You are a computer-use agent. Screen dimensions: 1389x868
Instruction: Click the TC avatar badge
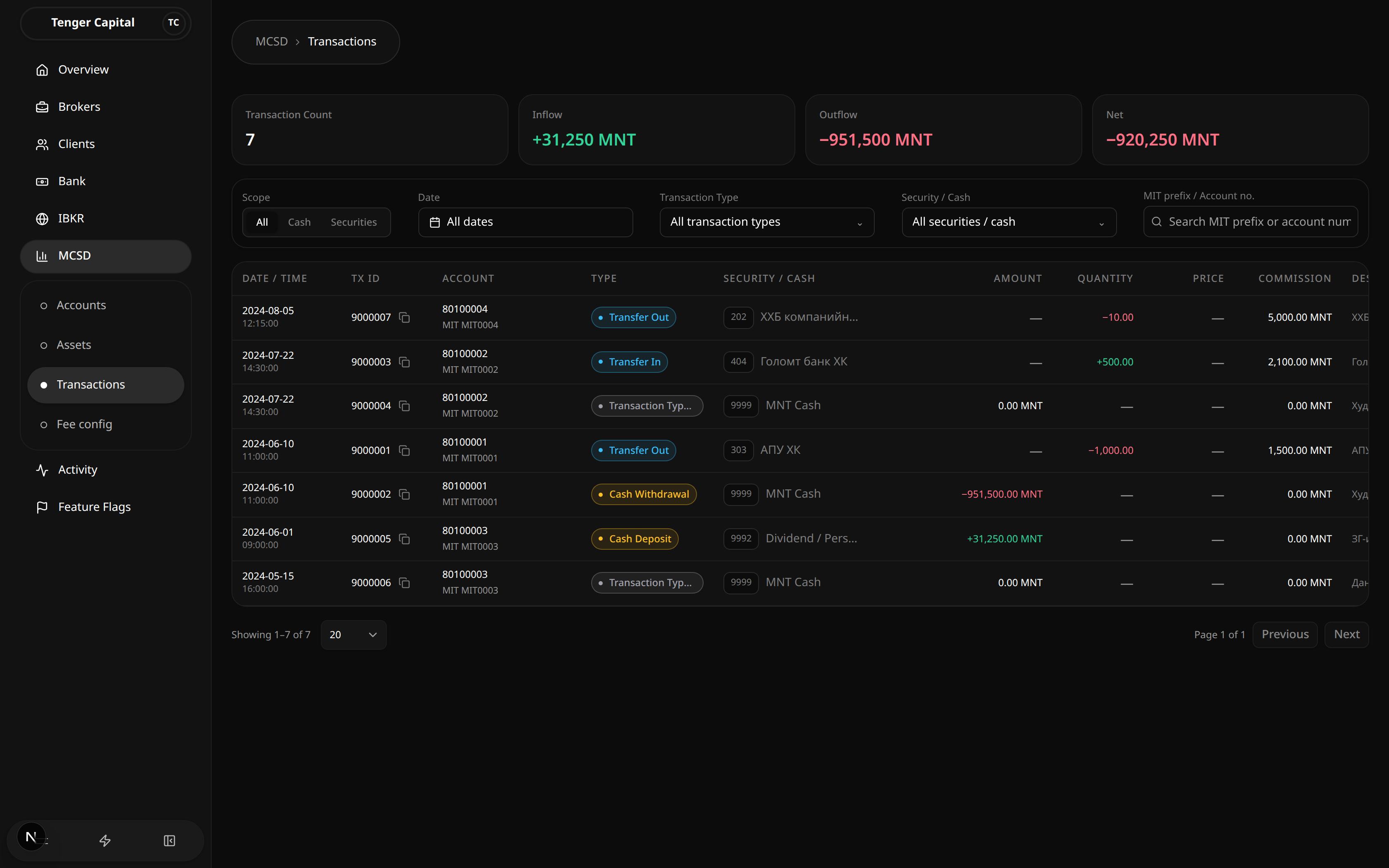pyautogui.click(x=173, y=23)
